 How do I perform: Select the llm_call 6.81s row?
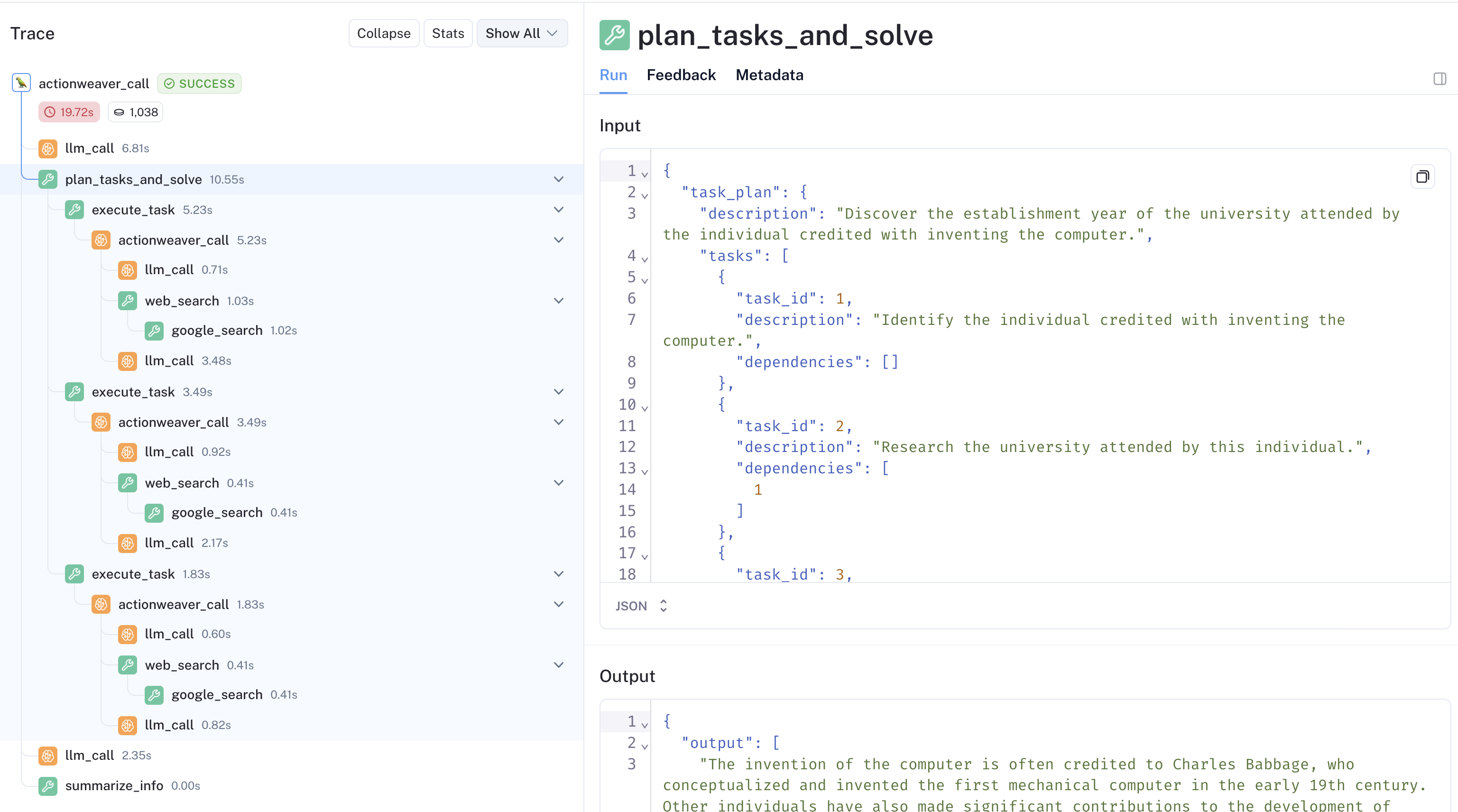tap(292, 148)
